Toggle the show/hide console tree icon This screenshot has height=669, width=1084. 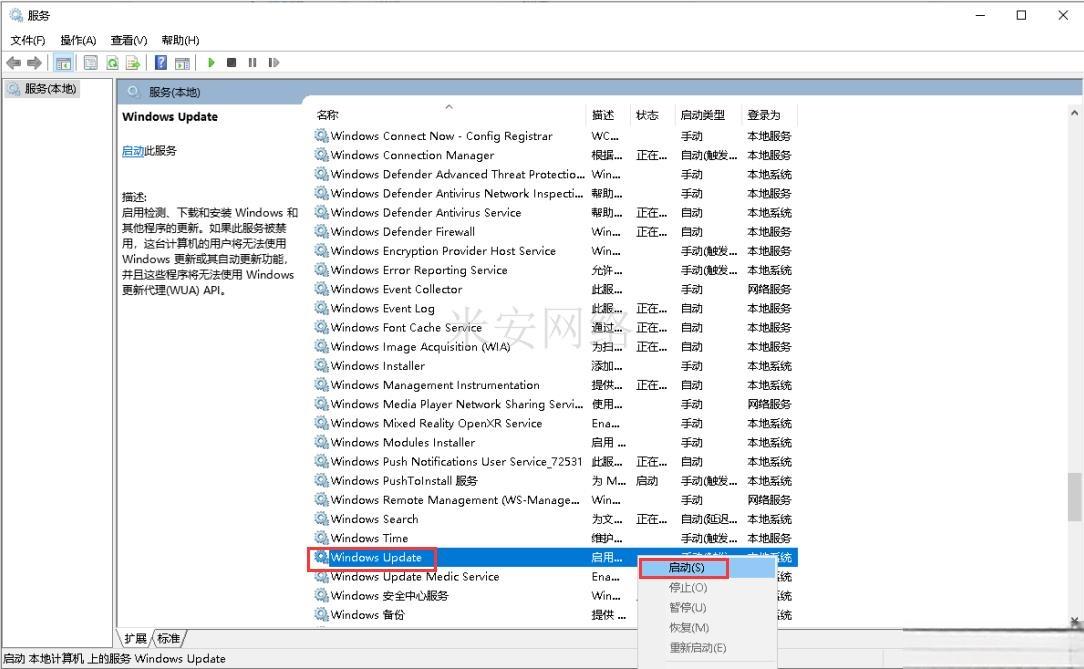point(63,63)
